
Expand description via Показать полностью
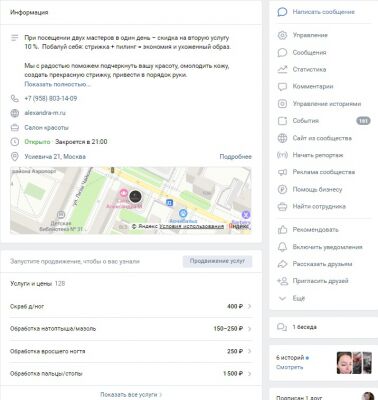[x=57, y=84]
